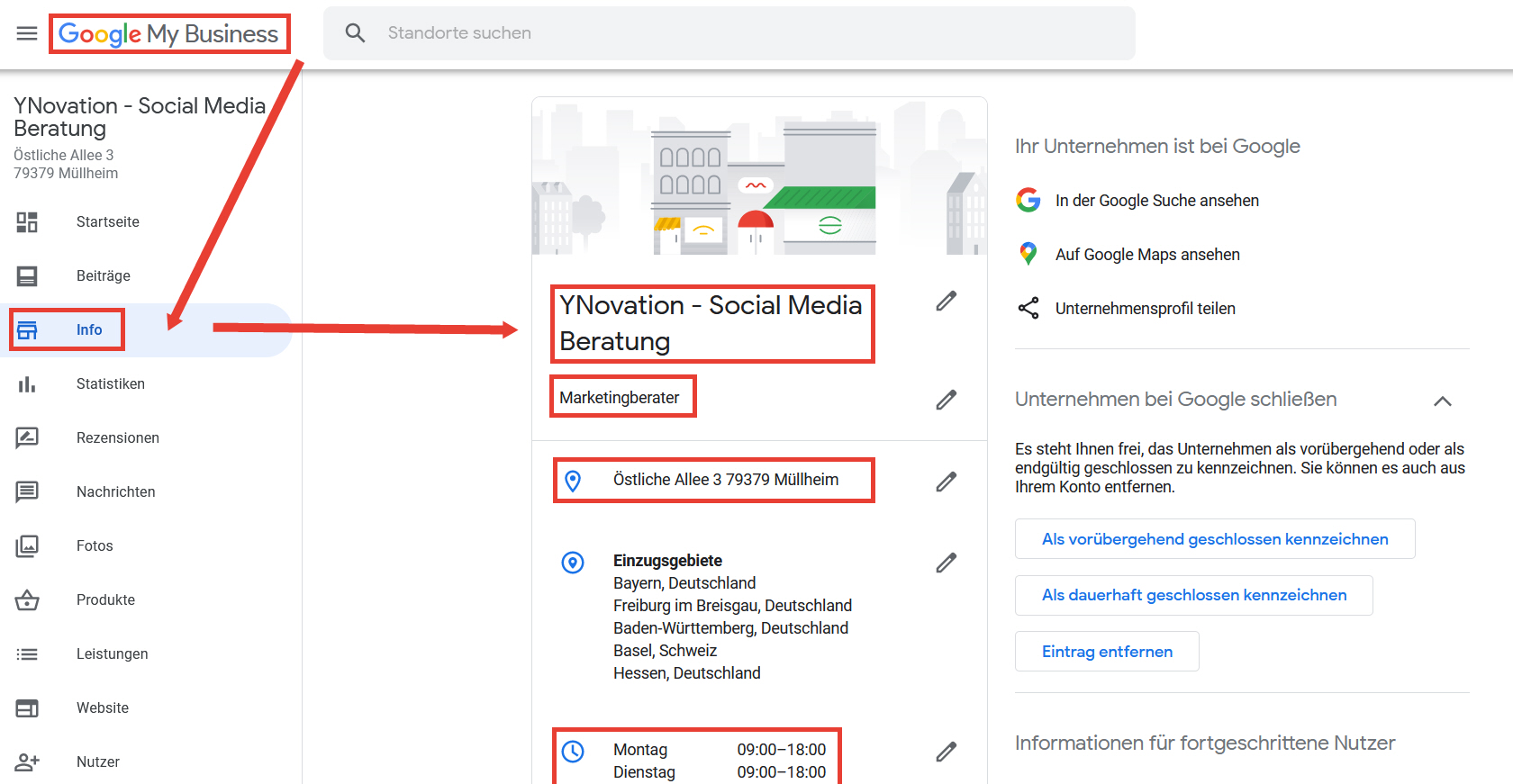This screenshot has height=784, width=1513.
Task: Open Auf Google Maps ansehen
Action: coord(1147,255)
